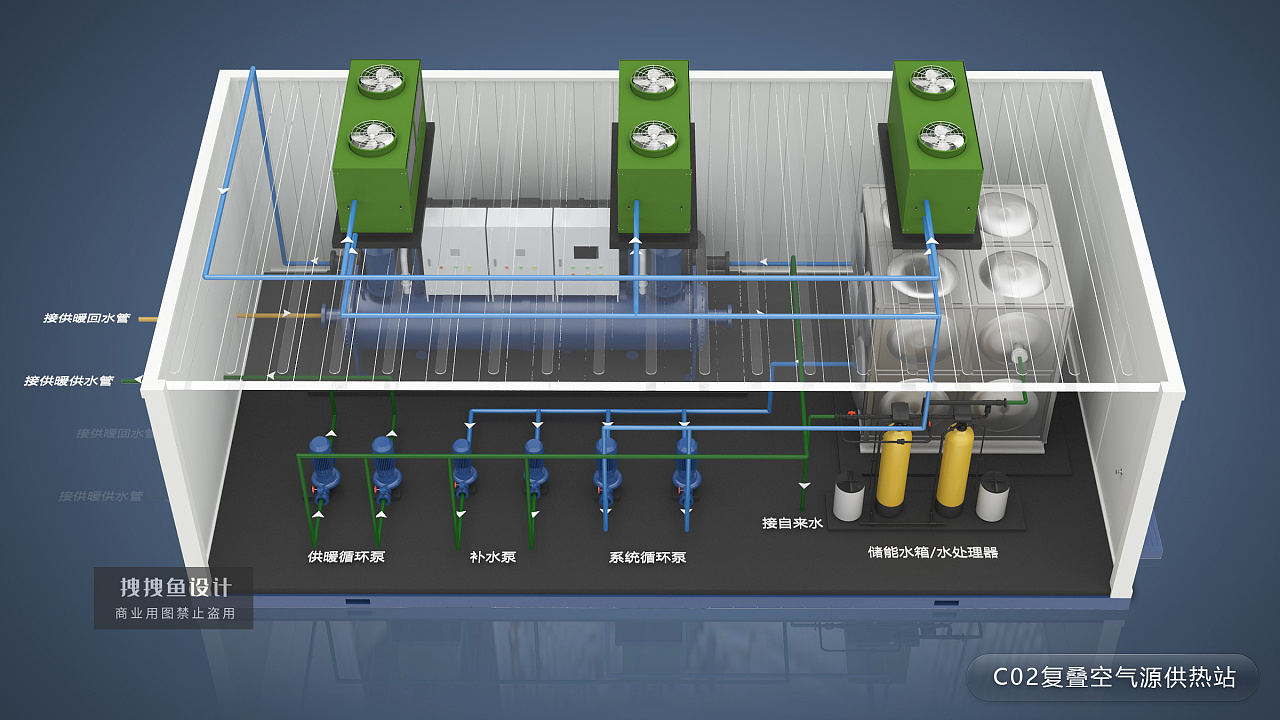Select the 系统循环泵 label
Image resolution: width=1280 pixels, height=720 pixels.
tap(647, 557)
